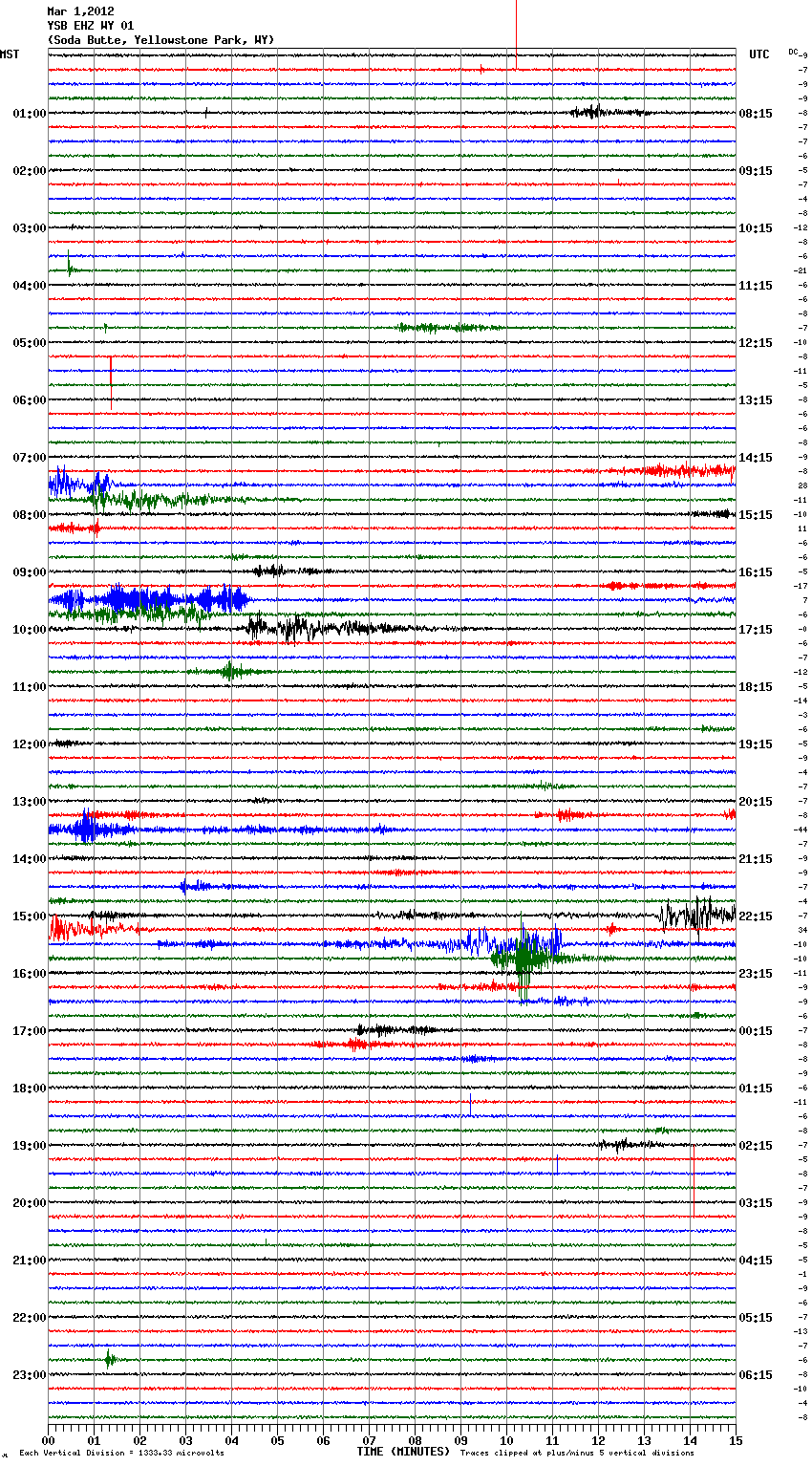Click the '04:15' UTC row label
Image resolution: width=812 pixels, height=1466 pixels.
coord(756,1261)
